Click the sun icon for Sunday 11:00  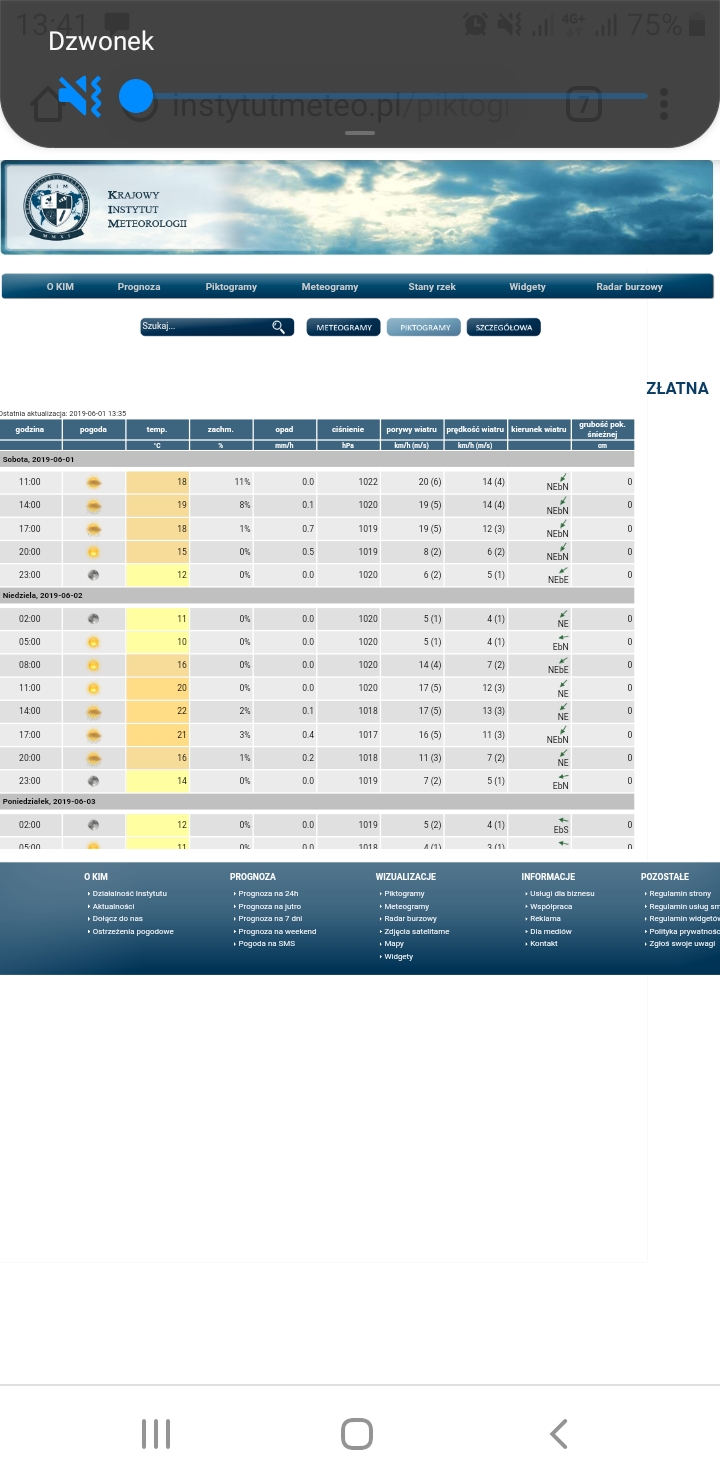[x=94, y=688]
